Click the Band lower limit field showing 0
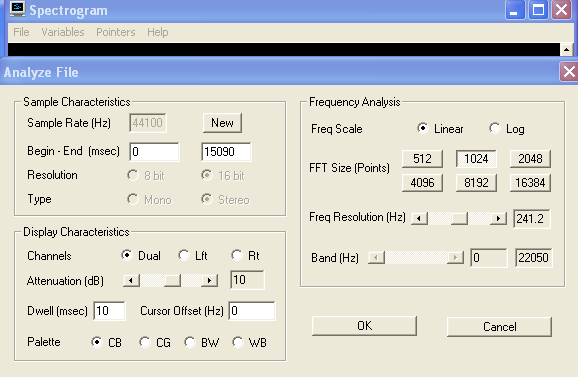Screen dimensions: 578x377 [x=489, y=258]
